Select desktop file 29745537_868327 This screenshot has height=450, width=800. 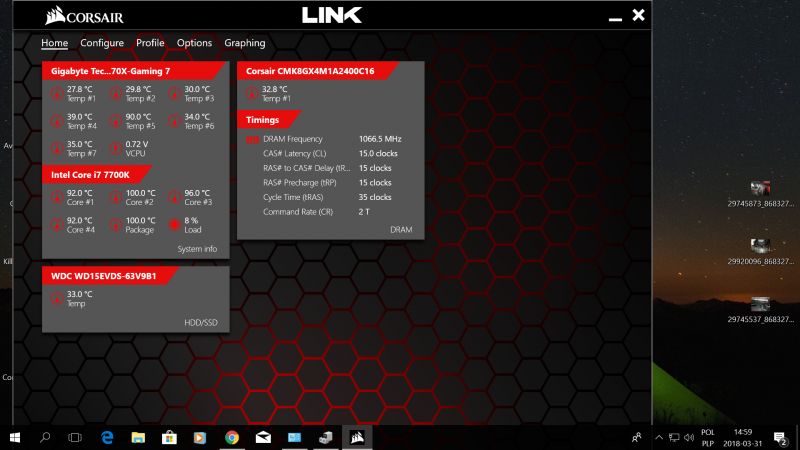[x=760, y=310]
